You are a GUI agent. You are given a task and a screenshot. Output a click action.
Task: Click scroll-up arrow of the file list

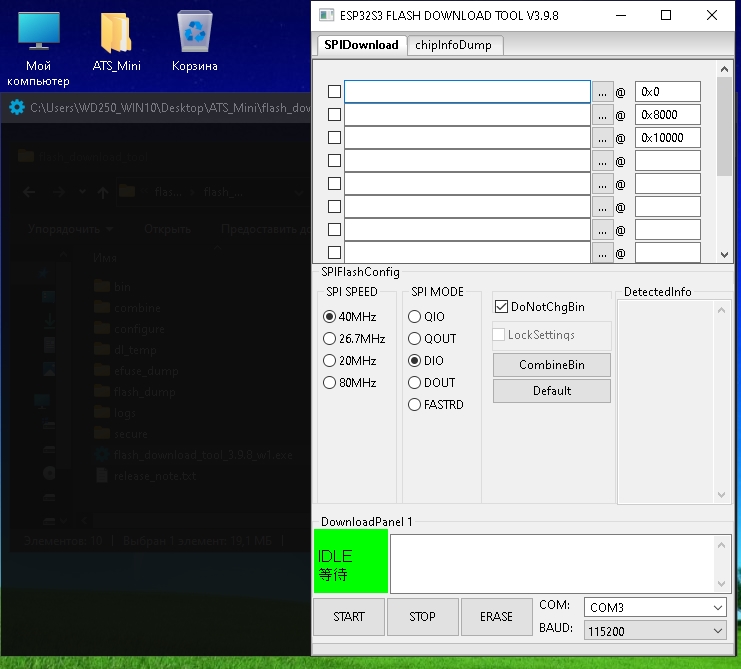pyautogui.click(x=724, y=69)
